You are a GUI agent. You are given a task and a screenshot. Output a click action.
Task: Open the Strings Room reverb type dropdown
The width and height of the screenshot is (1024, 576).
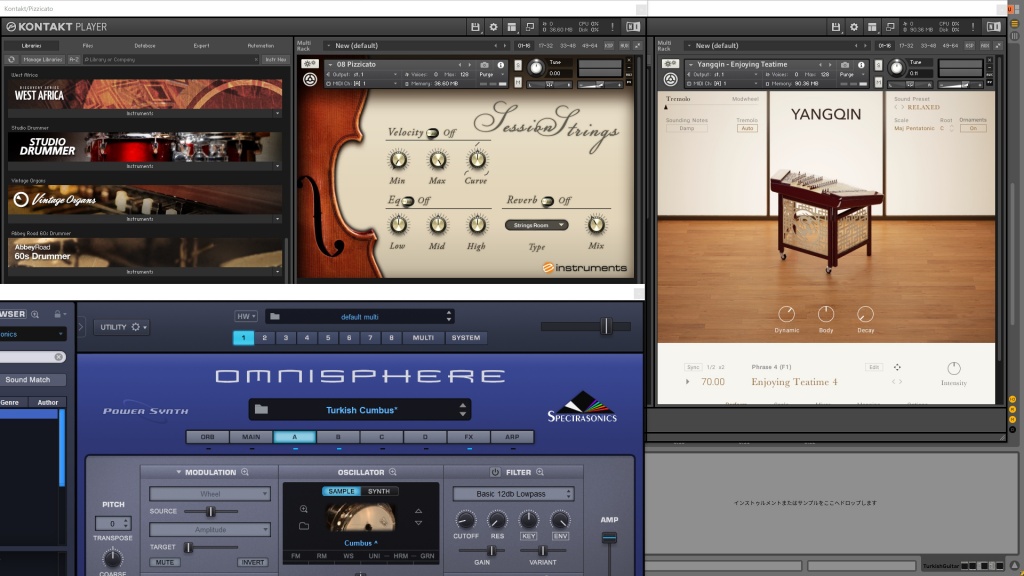coord(535,225)
